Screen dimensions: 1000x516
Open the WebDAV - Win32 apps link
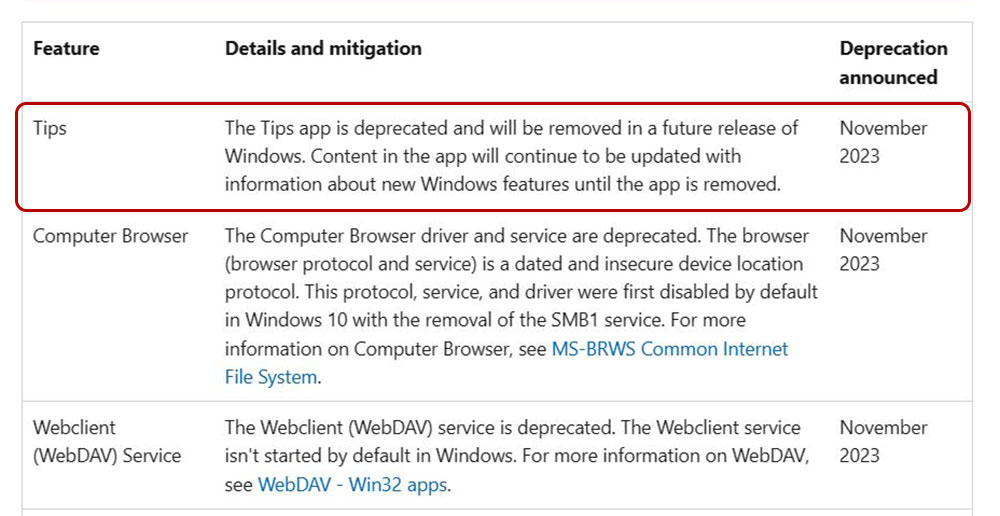(353, 485)
